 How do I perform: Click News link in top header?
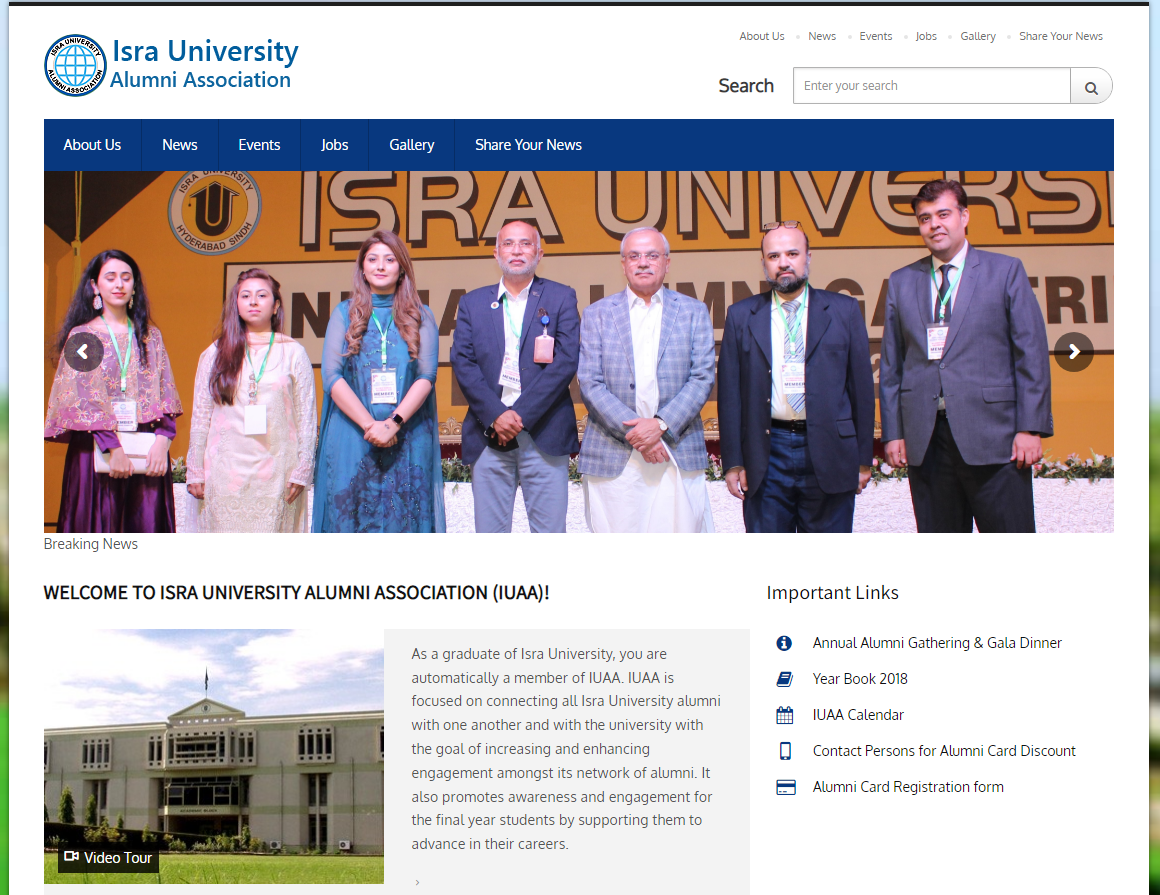822,36
